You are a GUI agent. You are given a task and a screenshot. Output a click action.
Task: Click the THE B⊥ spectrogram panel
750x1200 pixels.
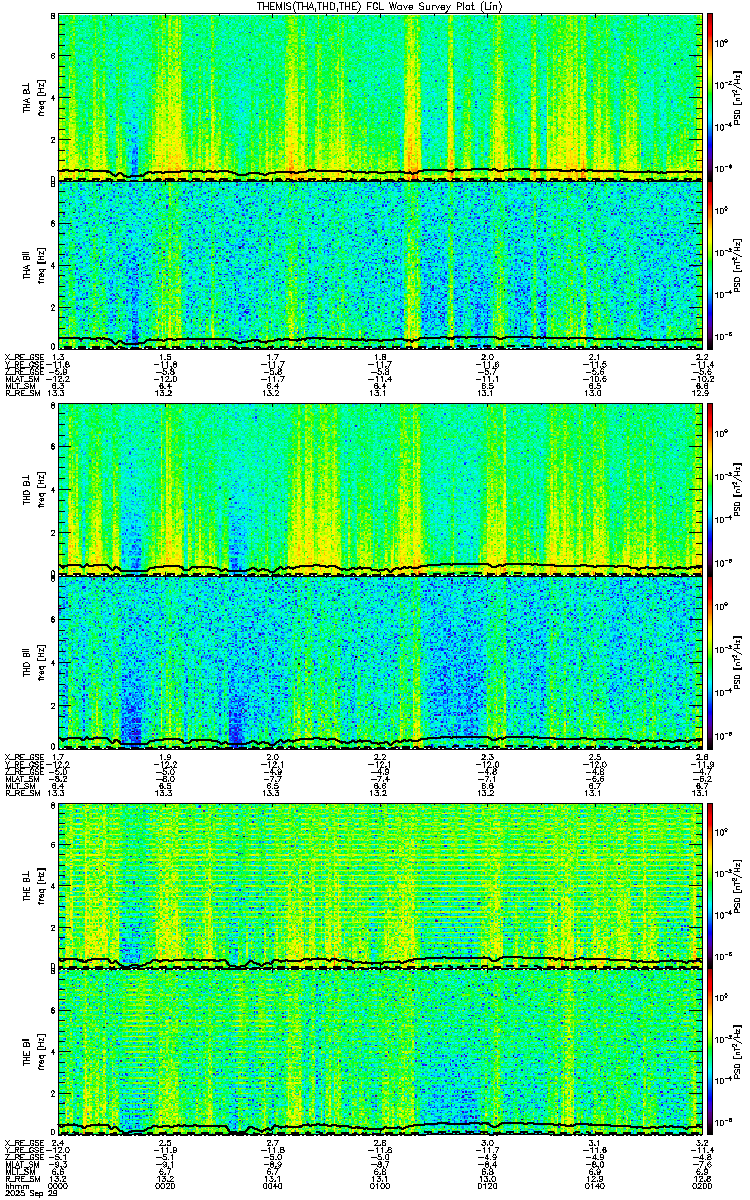[380, 885]
